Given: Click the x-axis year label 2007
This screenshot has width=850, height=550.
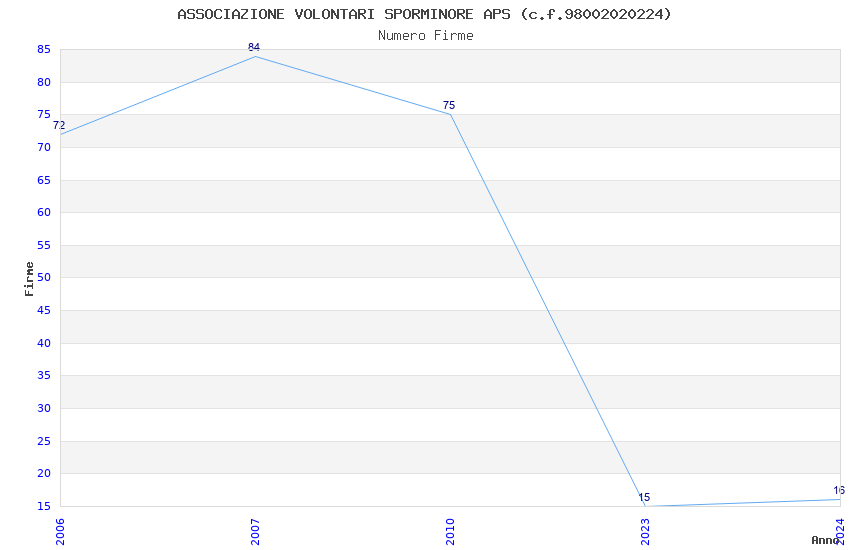Looking at the screenshot, I should (x=255, y=532).
